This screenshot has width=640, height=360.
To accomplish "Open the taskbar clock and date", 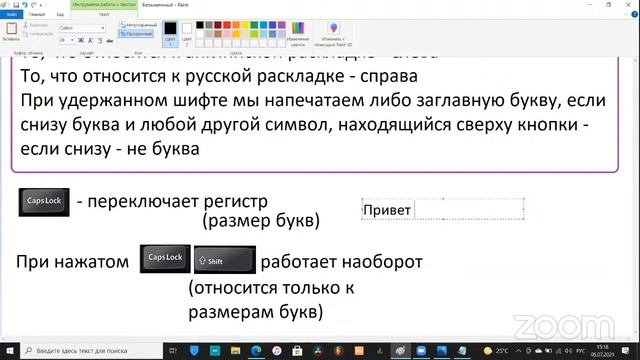I will (x=602, y=351).
